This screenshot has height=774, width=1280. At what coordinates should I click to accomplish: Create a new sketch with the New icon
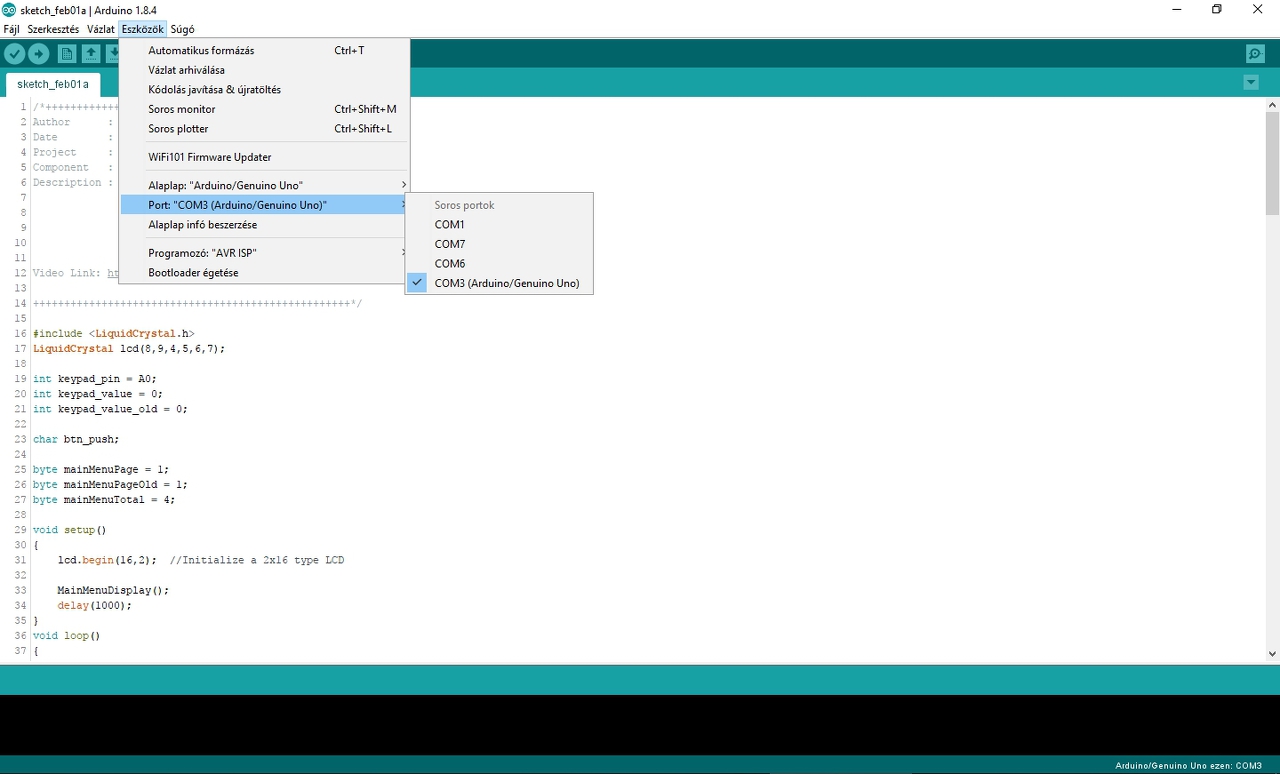67,54
